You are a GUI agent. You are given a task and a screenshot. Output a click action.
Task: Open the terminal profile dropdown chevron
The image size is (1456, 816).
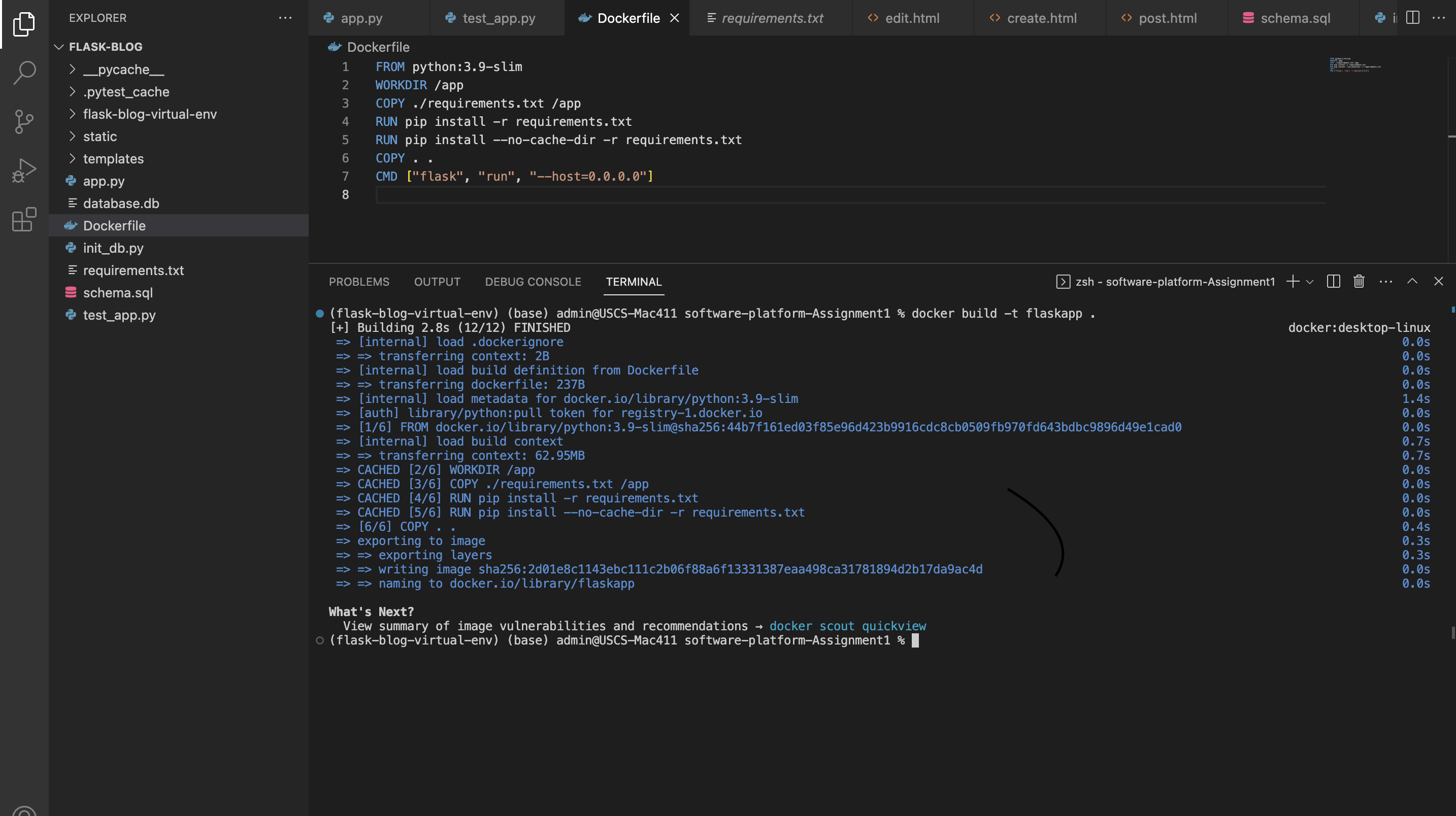pos(1310,282)
